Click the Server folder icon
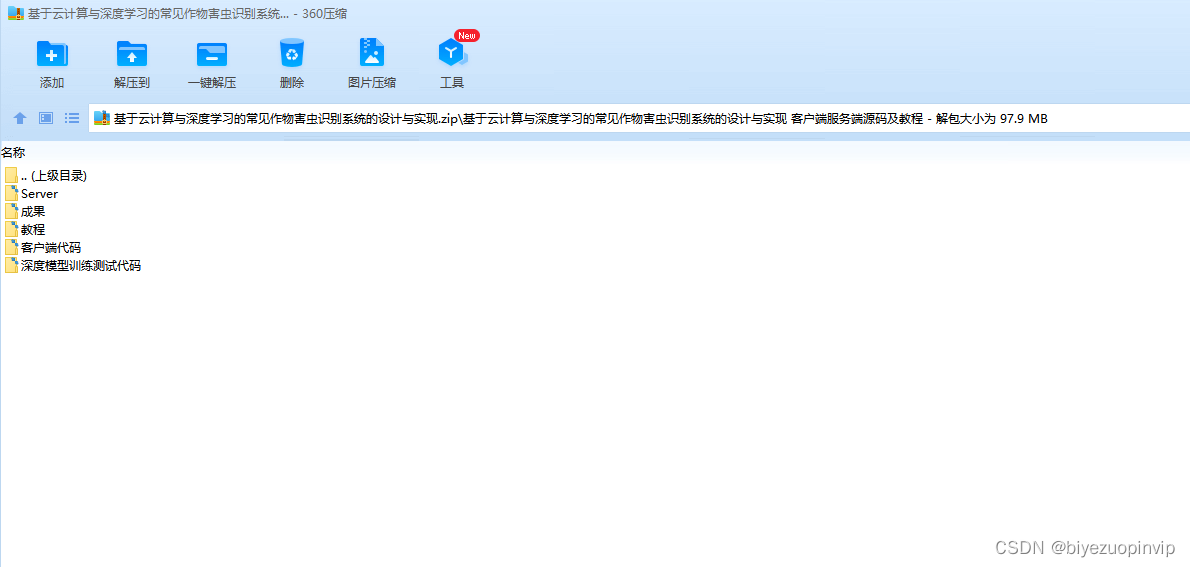The width and height of the screenshot is (1190, 567). (11, 194)
